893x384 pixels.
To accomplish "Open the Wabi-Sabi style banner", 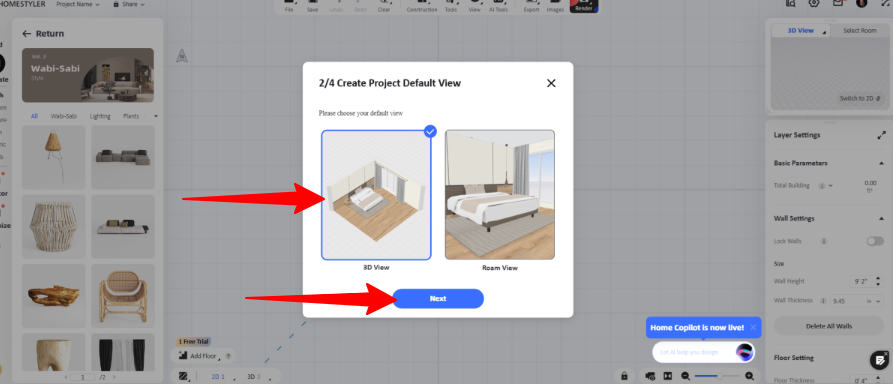I will pyautogui.click(x=88, y=75).
